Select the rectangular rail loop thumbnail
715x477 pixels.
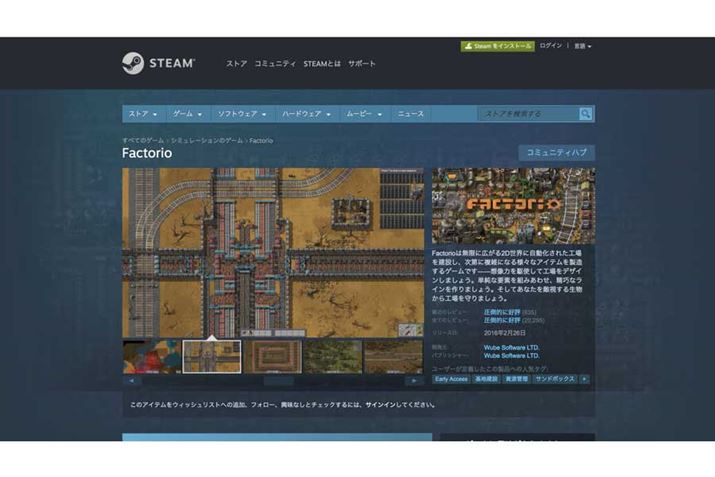[273, 357]
